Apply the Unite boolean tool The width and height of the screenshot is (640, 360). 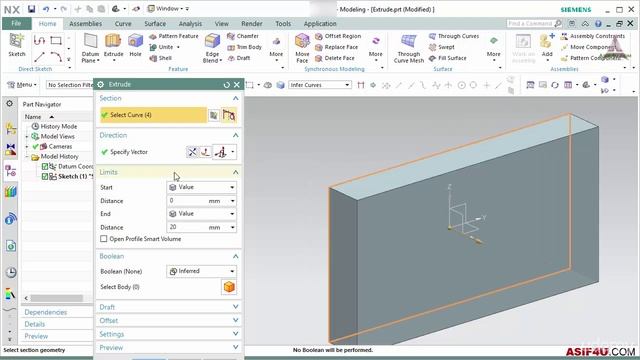pos(162,47)
